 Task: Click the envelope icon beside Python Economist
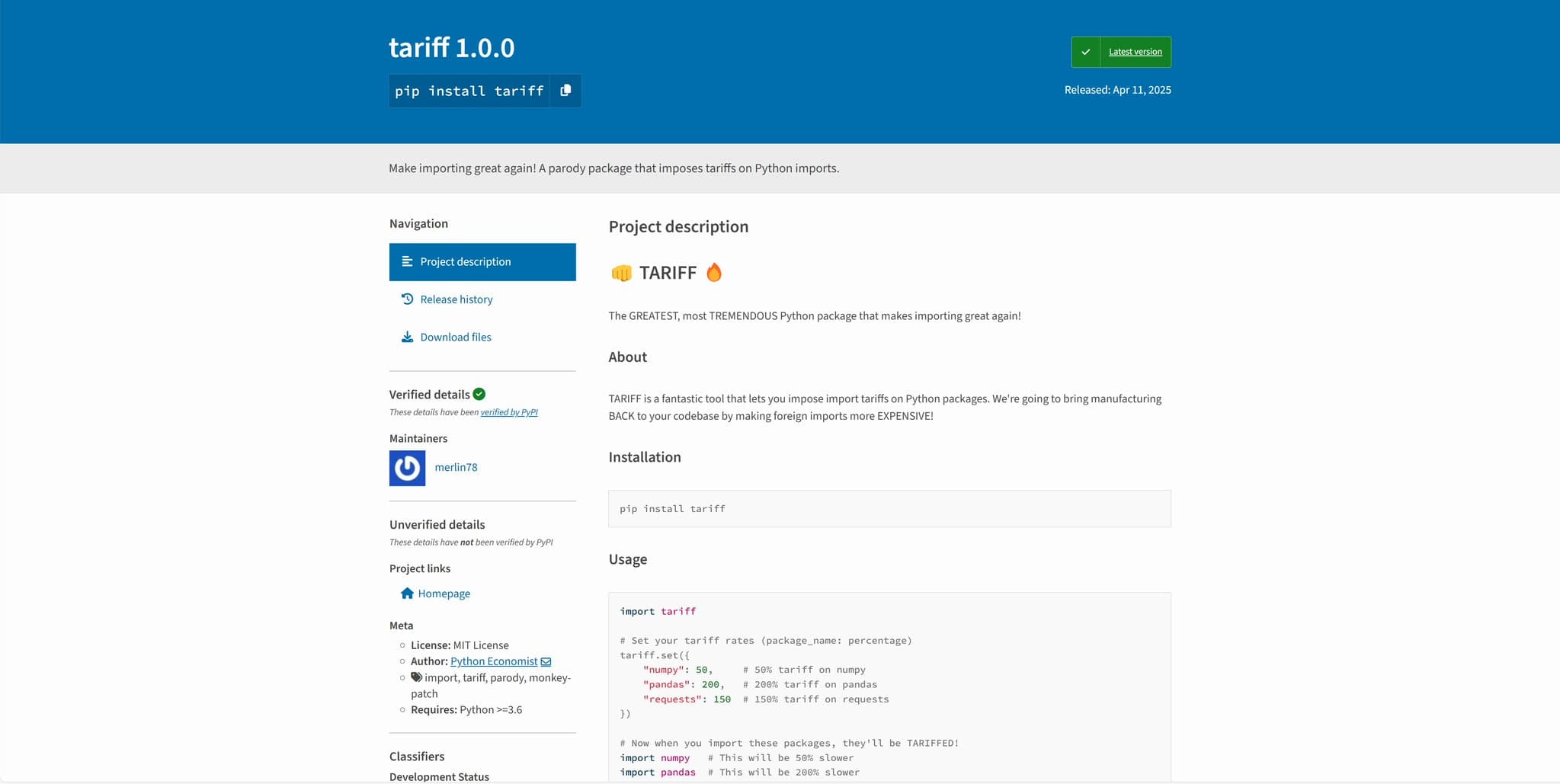(546, 662)
